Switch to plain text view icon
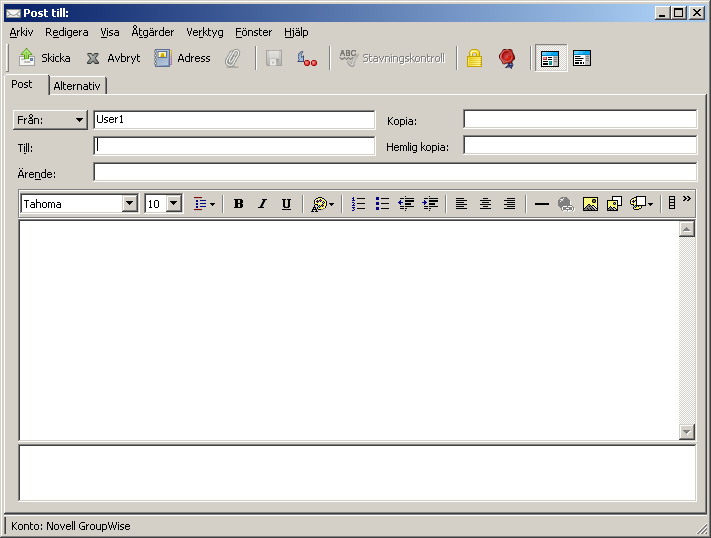The image size is (711, 538). pos(582,58)
